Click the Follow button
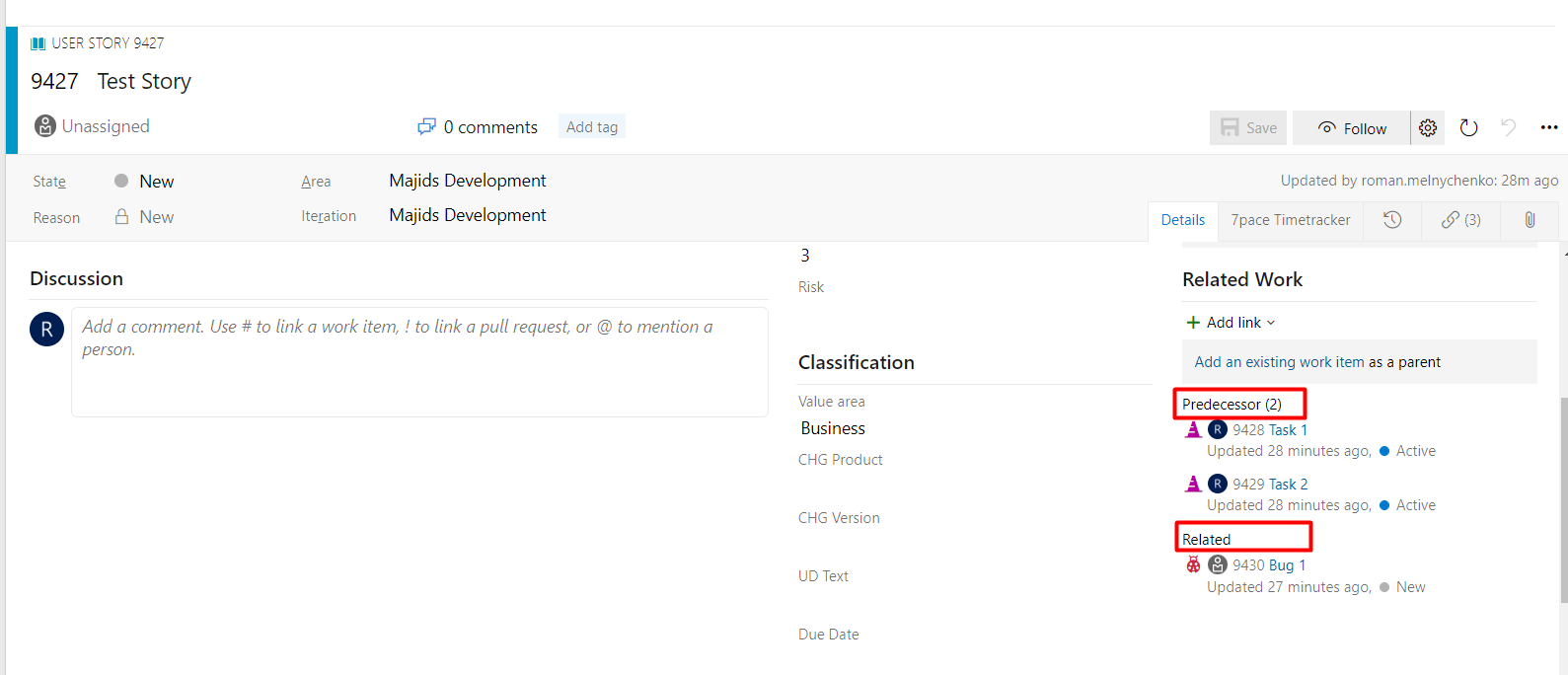The image size is (1568, 675). coord(1352,128)
